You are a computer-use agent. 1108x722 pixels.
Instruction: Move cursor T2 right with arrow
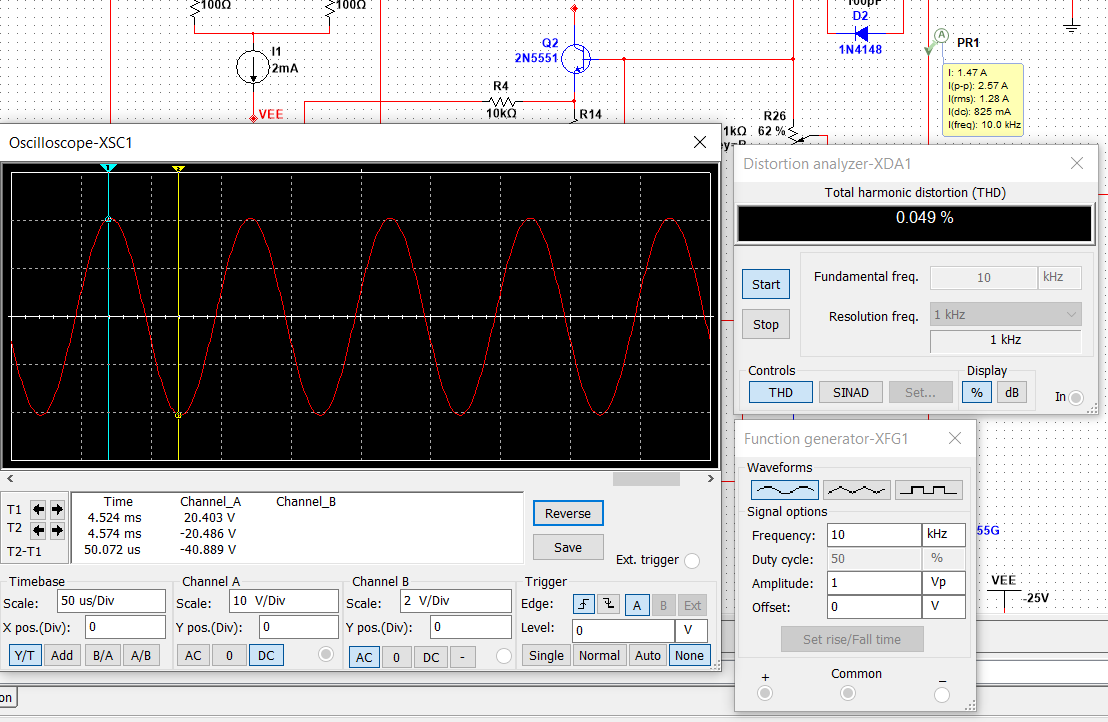[57, 530]
